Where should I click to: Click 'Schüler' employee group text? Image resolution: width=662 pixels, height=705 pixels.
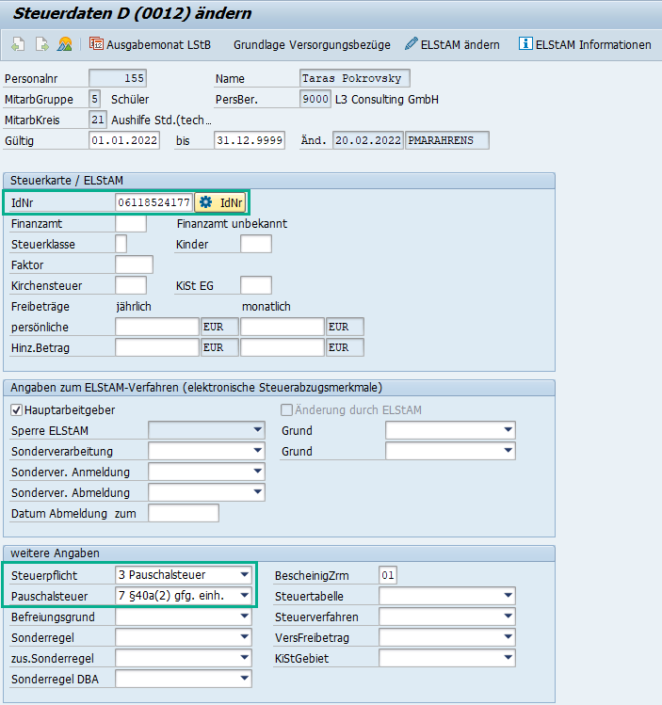tap(130, 99)
